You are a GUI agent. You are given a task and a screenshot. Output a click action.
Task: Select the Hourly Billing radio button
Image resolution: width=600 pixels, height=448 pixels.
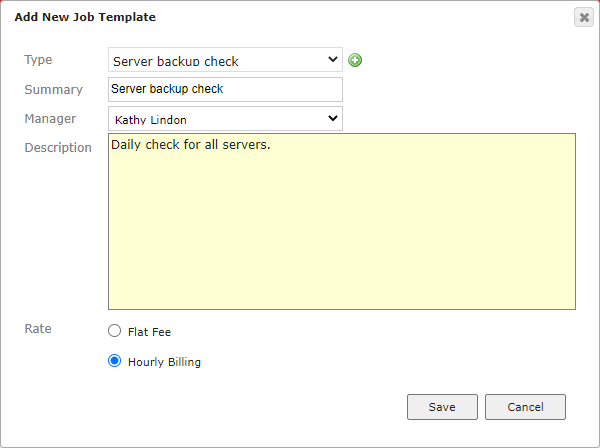tap(114, 361)
